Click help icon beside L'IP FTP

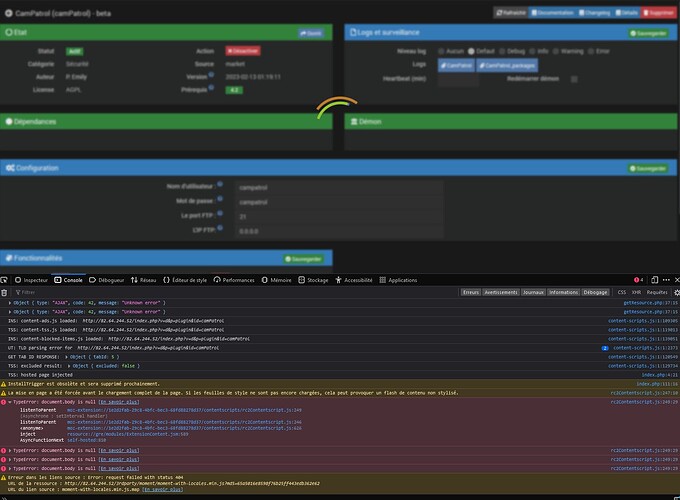point(220,228)
